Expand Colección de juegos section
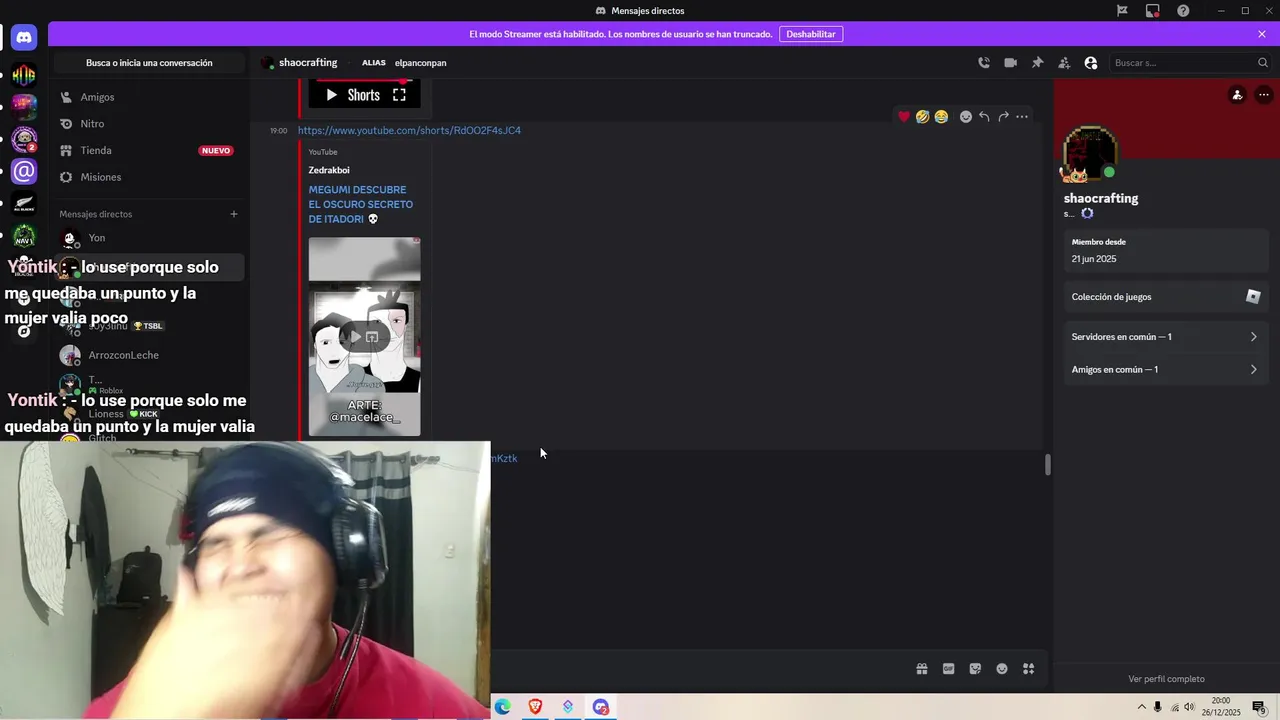 (1166, 297)
